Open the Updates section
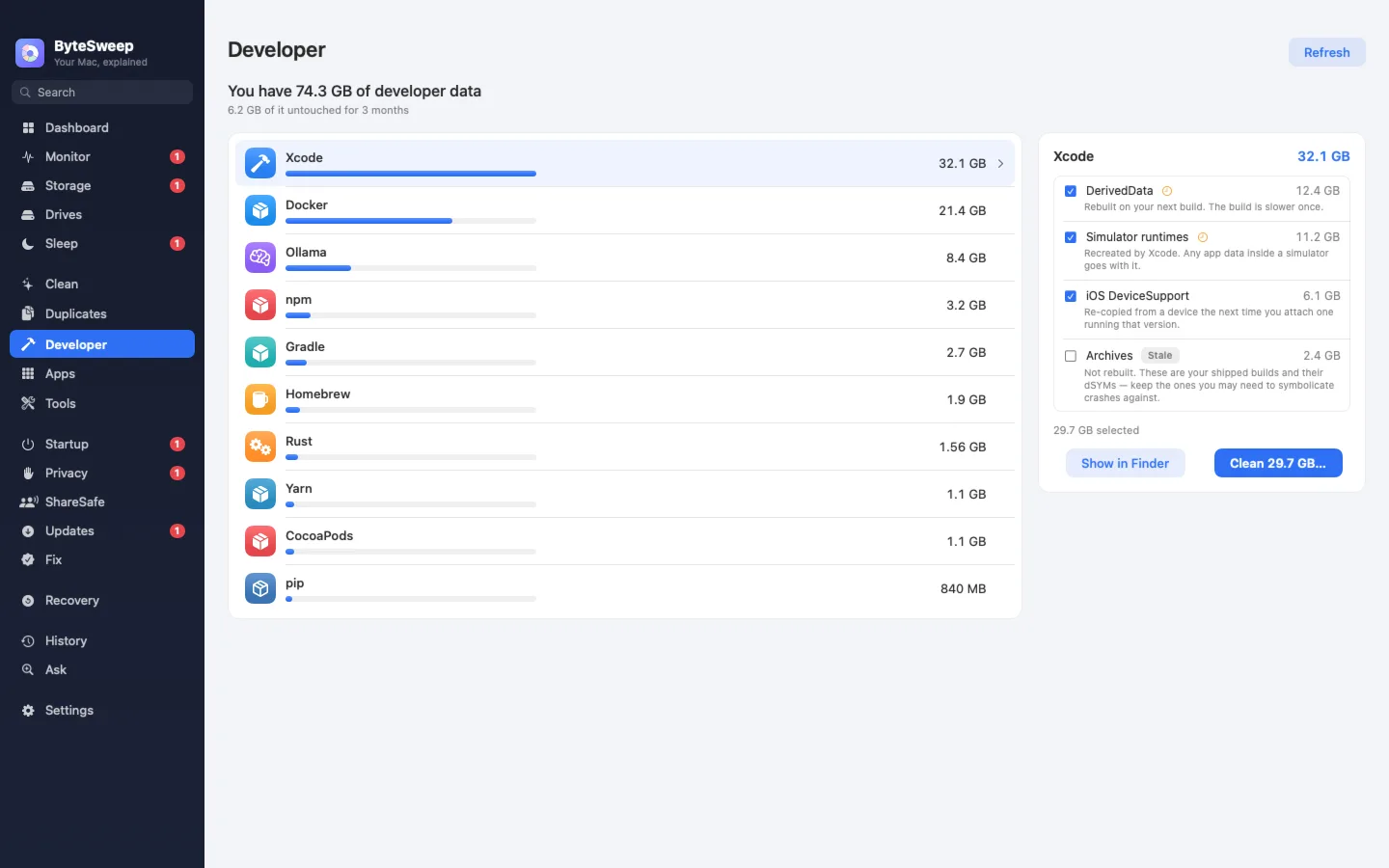 (x=102, y=530)
